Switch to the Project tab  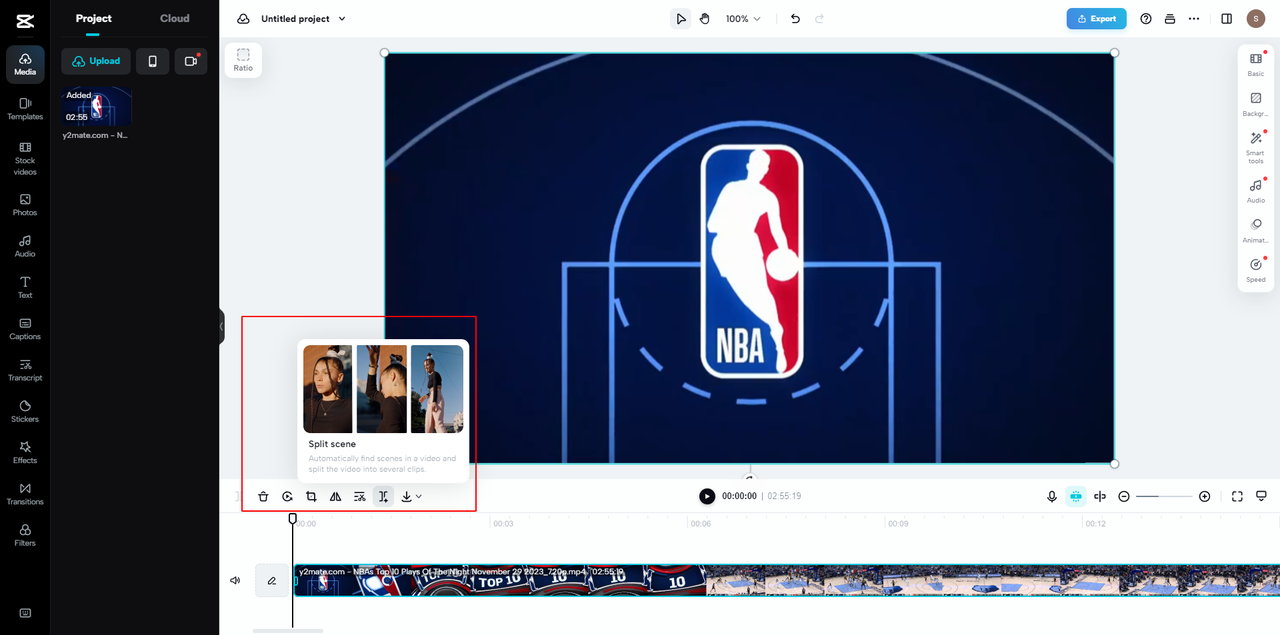[94, 18]
